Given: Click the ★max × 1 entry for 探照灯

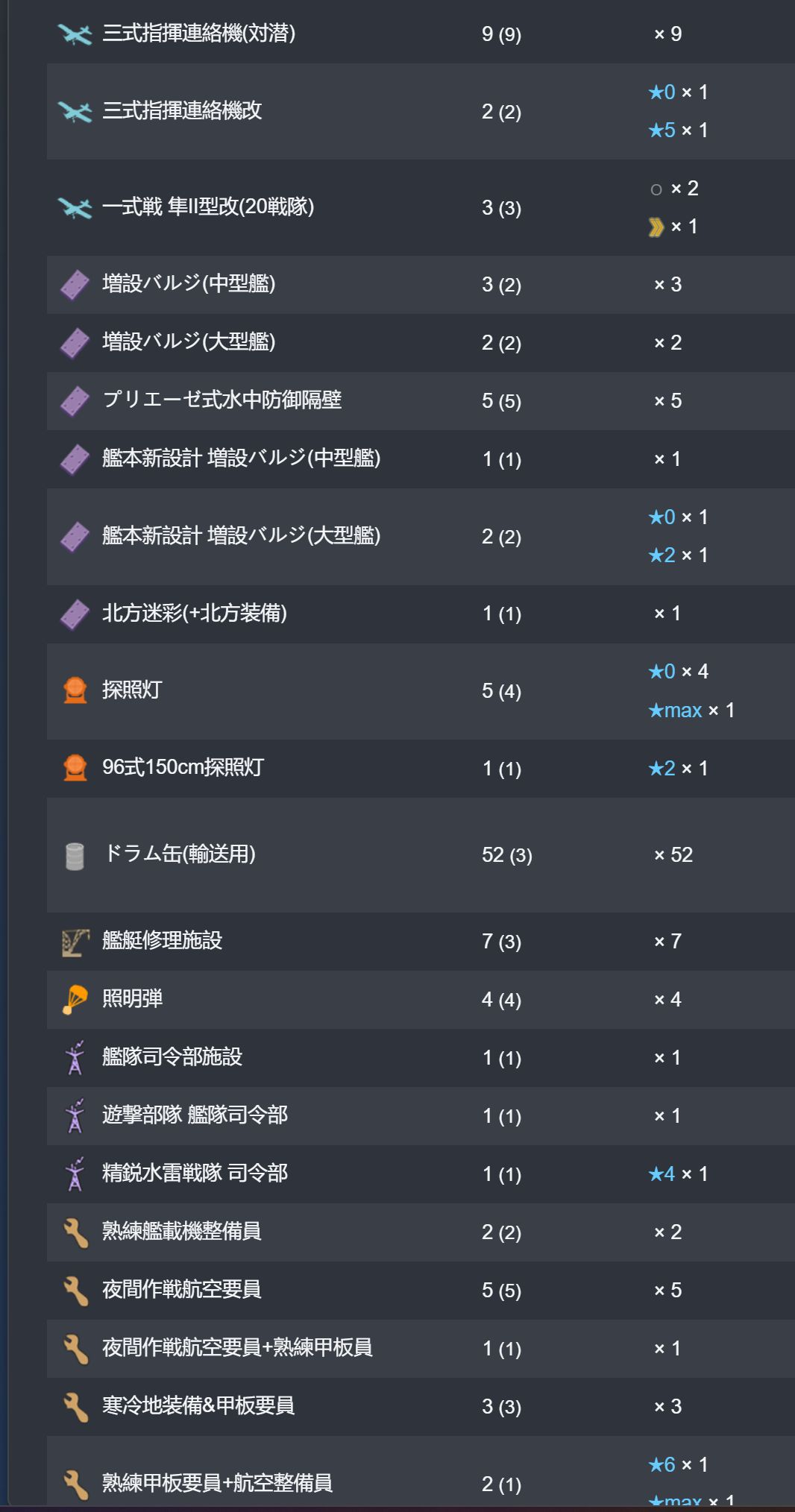Looking at the screenshot, I should pos(691,711).
